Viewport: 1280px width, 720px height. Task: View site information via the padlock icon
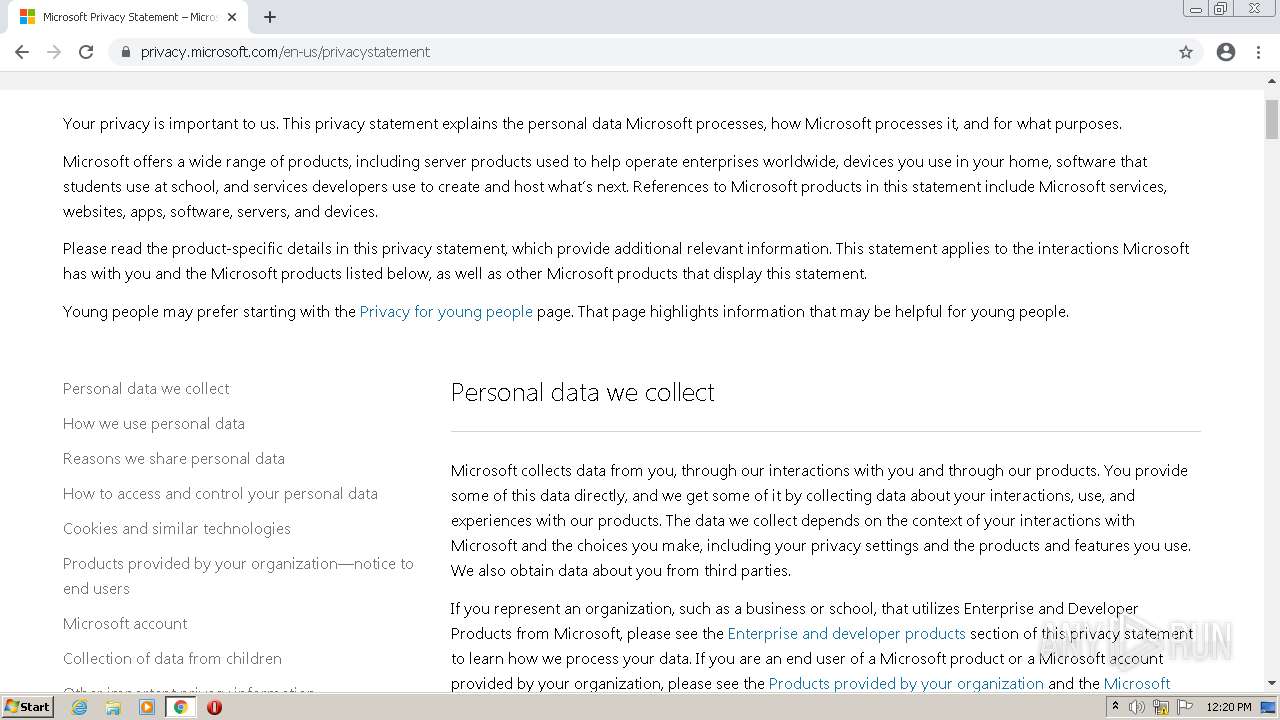point(125,52)
